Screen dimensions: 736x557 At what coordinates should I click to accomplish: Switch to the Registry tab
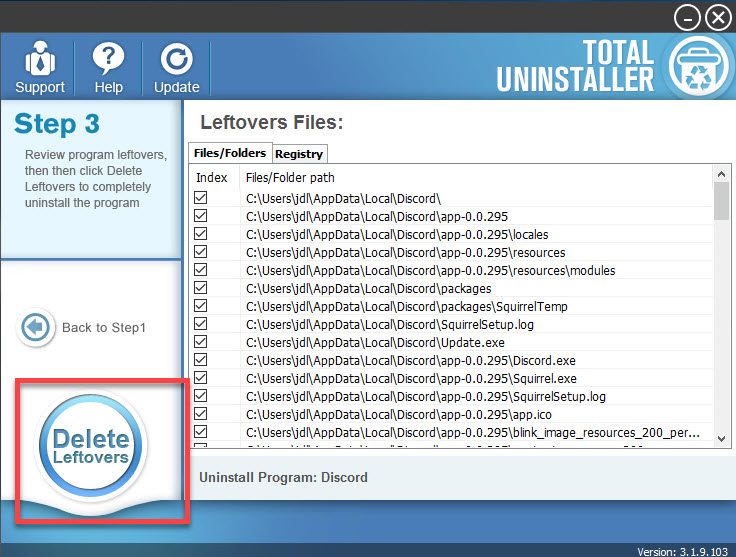[x=299, y=154]
